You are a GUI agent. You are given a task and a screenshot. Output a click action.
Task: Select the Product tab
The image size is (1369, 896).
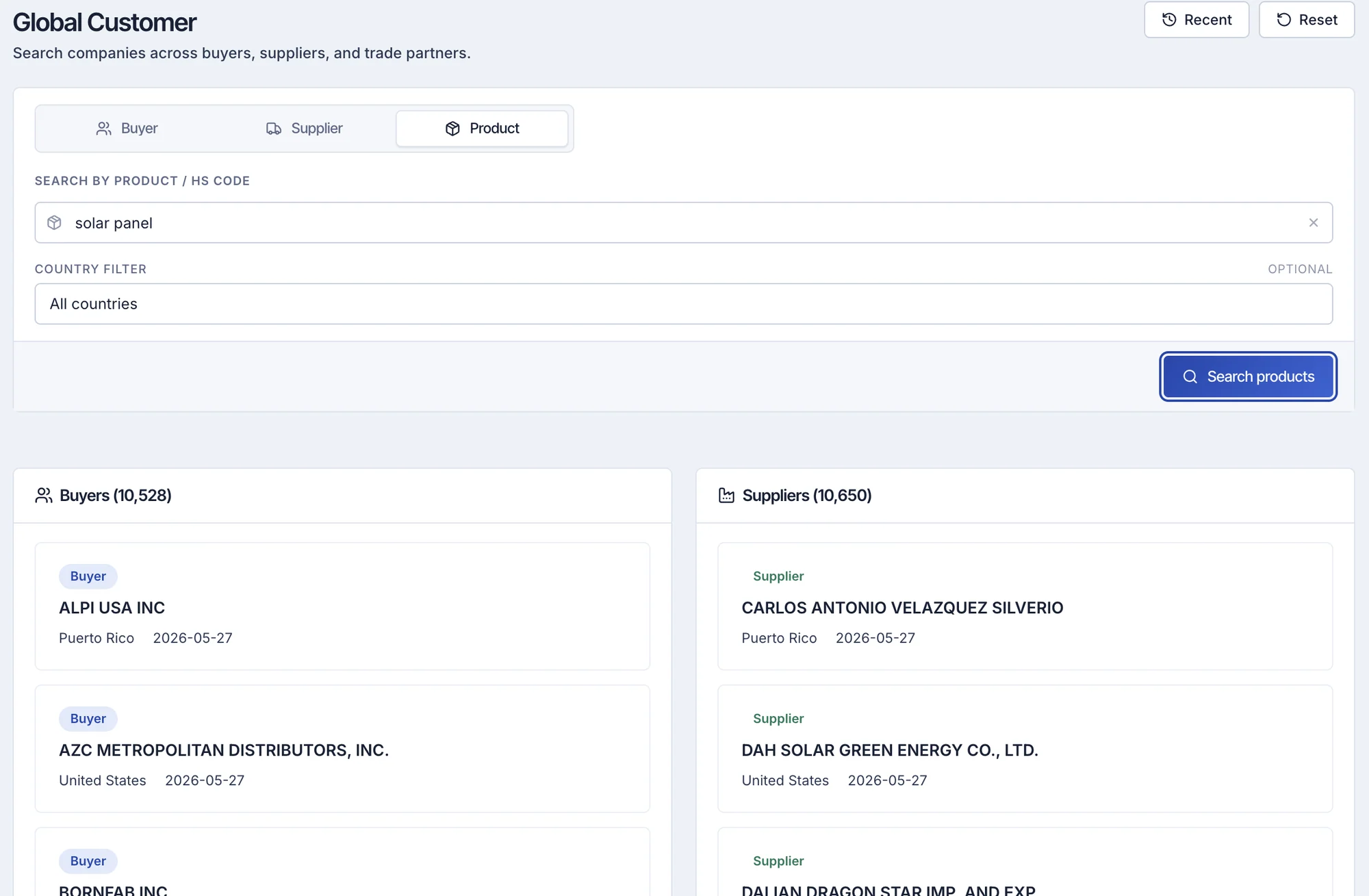click(482, 129)
